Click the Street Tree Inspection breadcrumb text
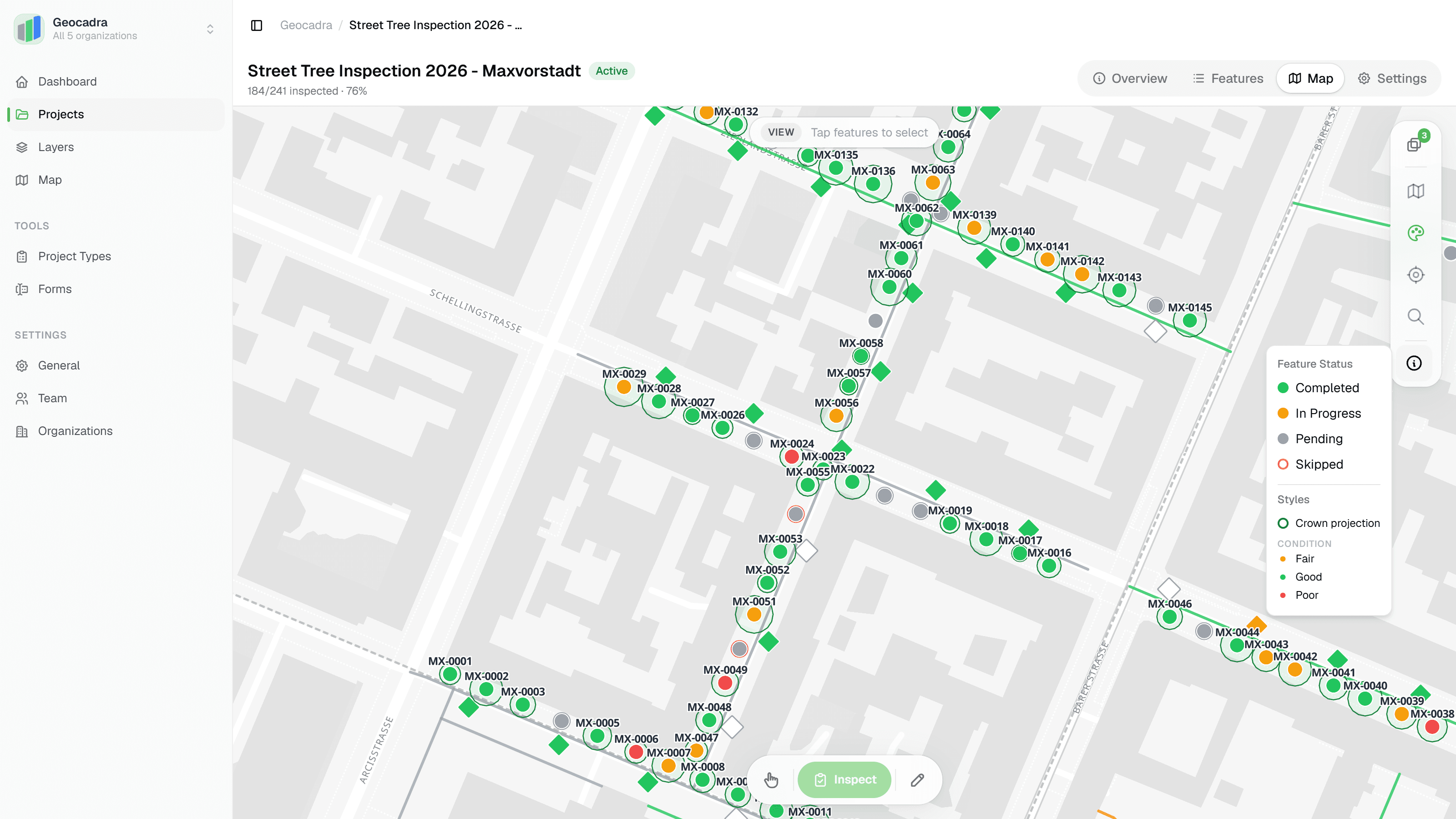1456x819 pixels. pos(435,25)
